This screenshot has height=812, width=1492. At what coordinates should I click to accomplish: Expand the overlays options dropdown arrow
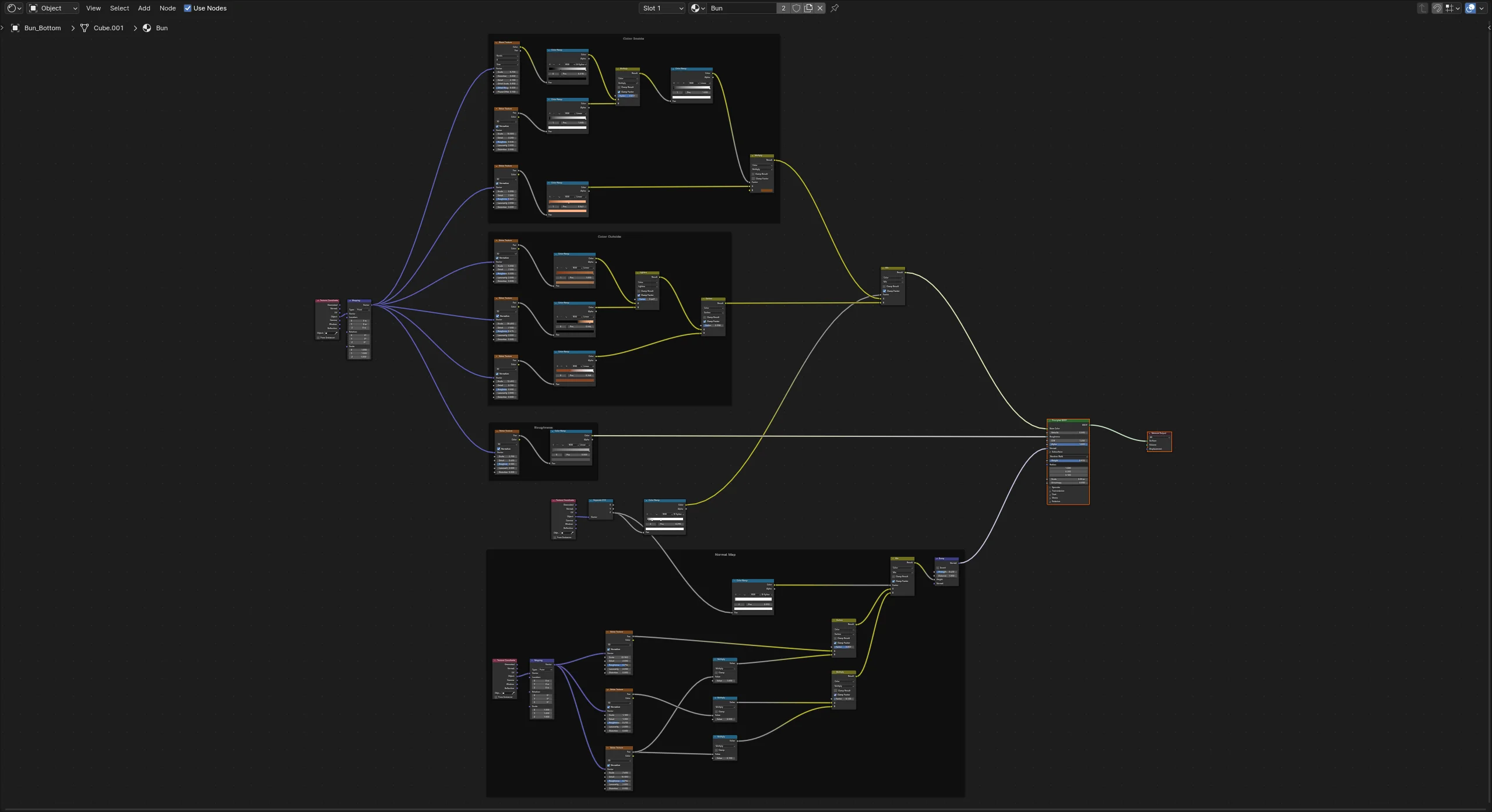[1482, 8]
